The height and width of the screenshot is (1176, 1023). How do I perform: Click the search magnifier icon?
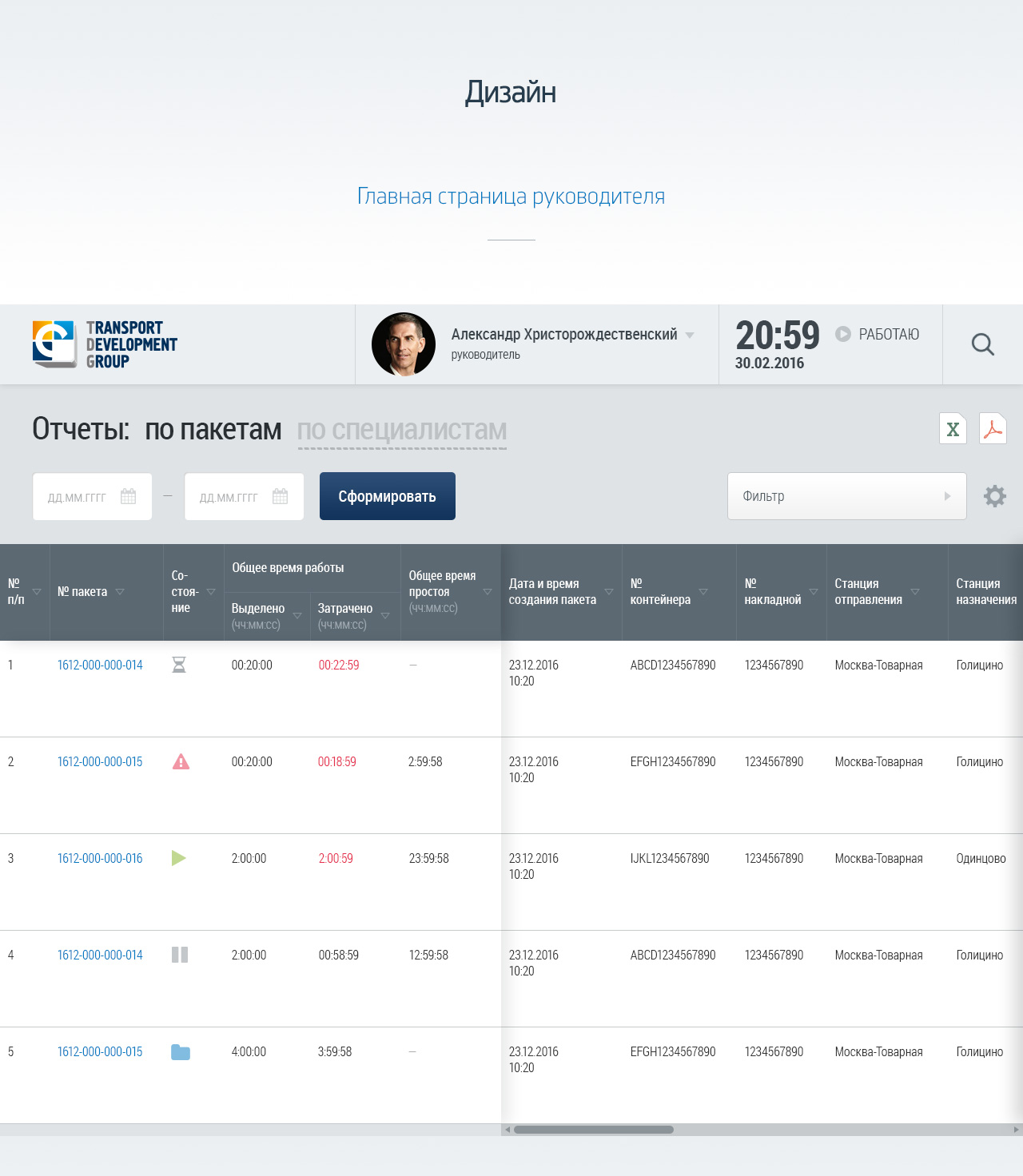click(x=982, y=344)
